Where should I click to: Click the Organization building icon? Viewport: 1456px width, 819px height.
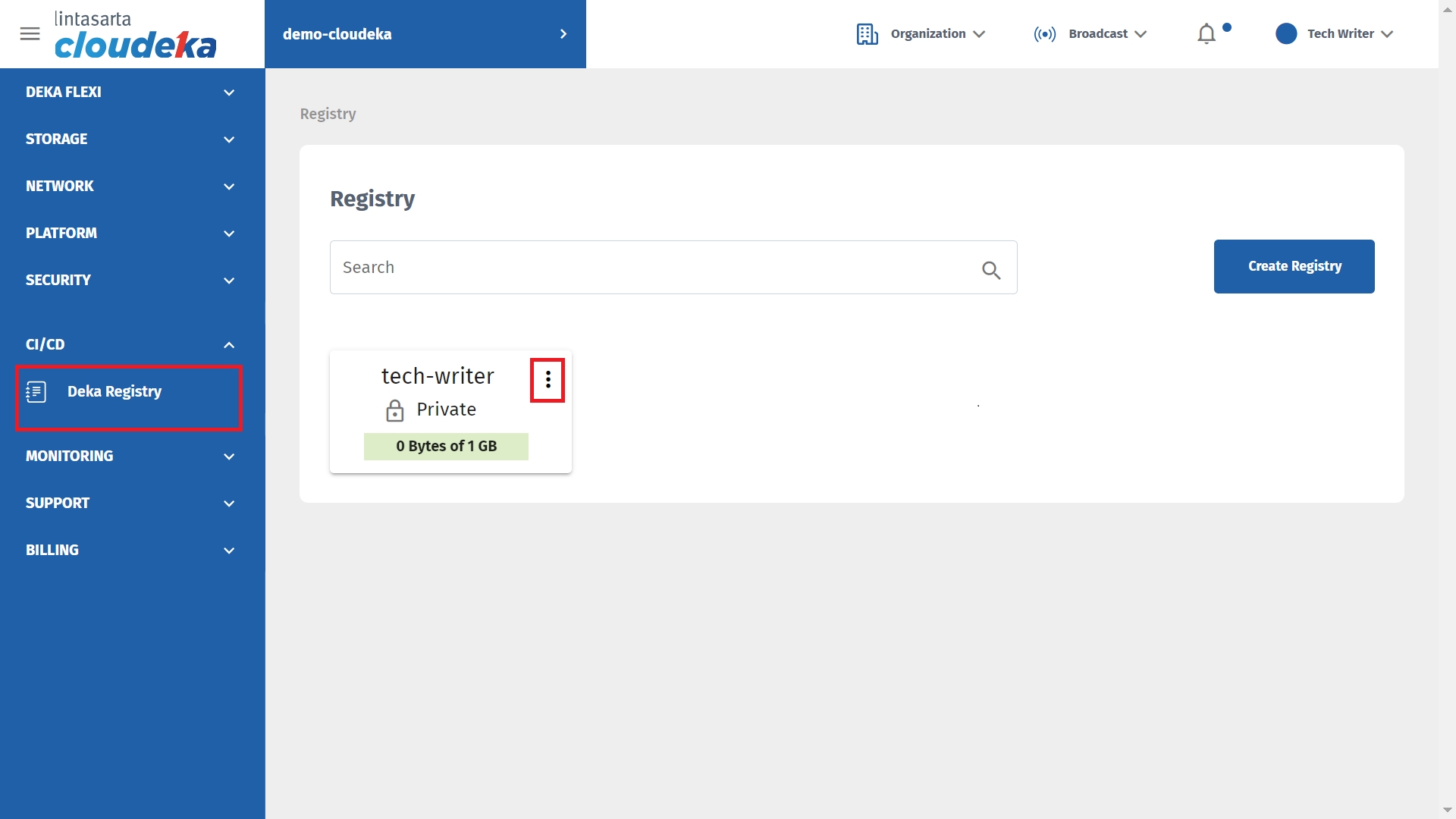click(x=867, y=34)
